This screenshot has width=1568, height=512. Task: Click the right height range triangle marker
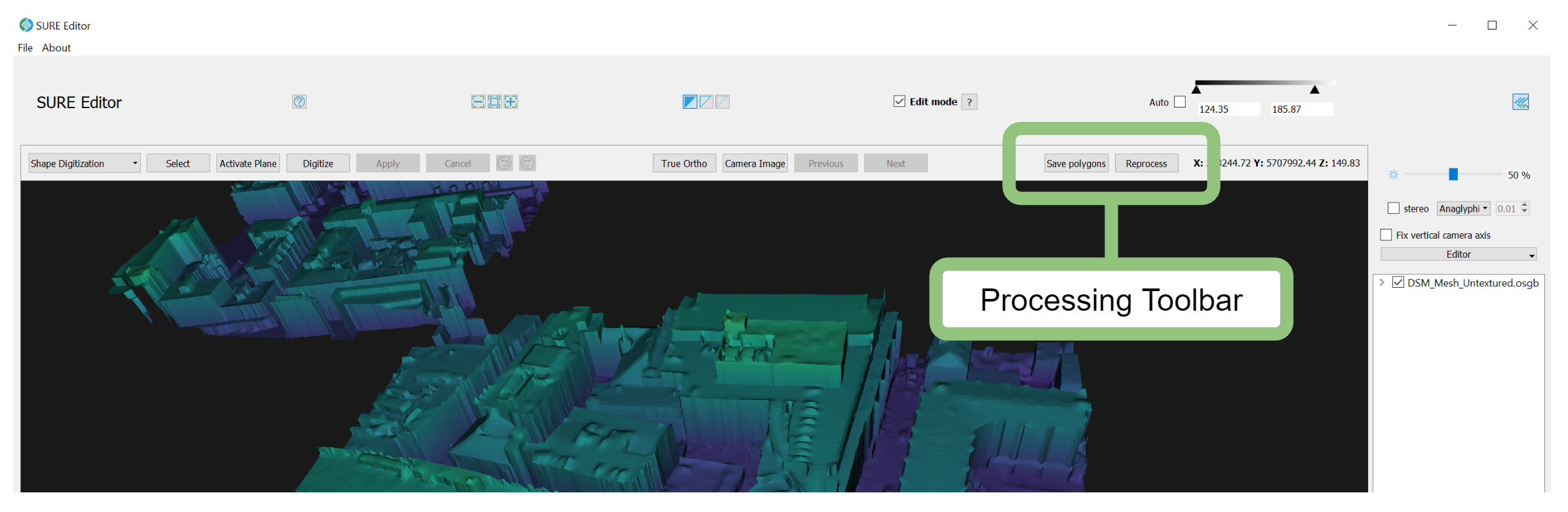[x=1315, y=89]
